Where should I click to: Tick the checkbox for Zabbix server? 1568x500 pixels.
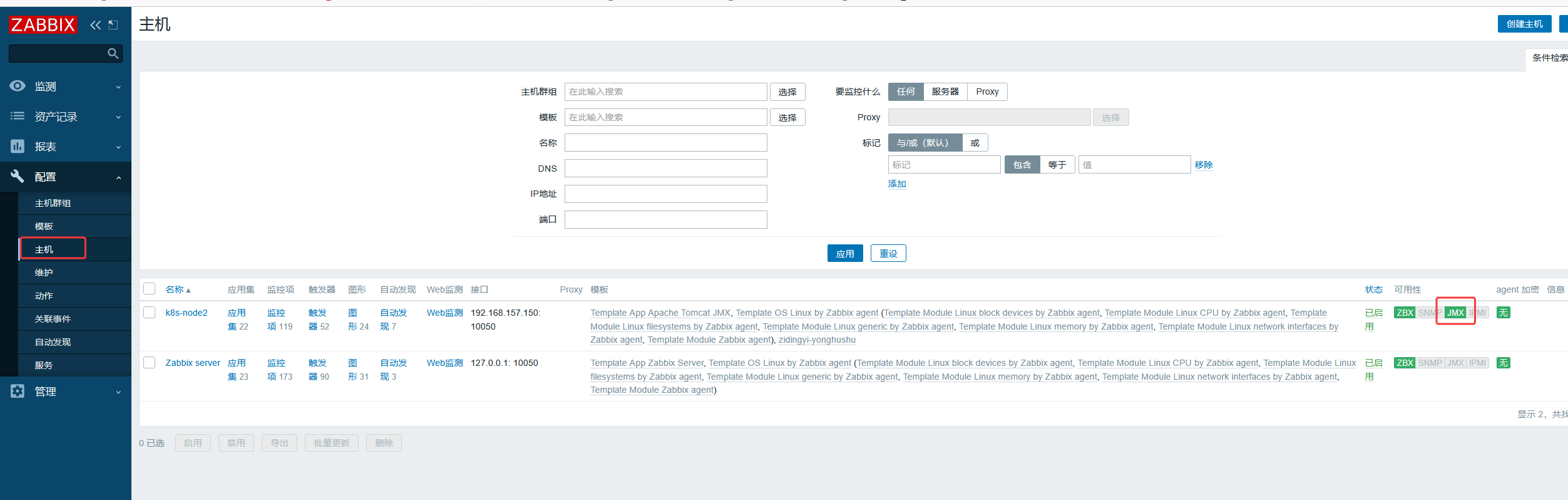click(x=149, y=362)
